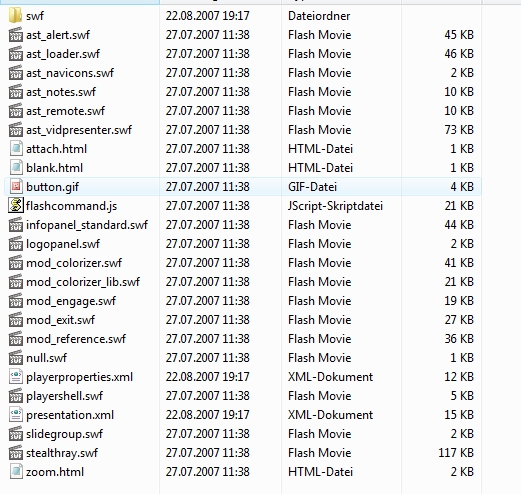The height and width of the screenshot is (494, 521).
Task: Click the logopanel.swf file name
Action: pyautogui.click(x=63, y=244)
